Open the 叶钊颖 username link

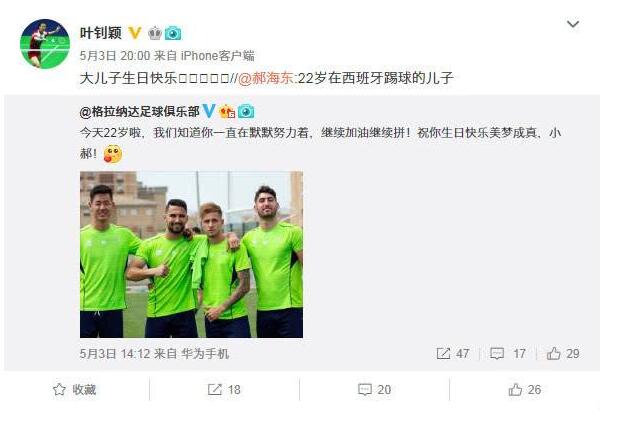(101, 33)
